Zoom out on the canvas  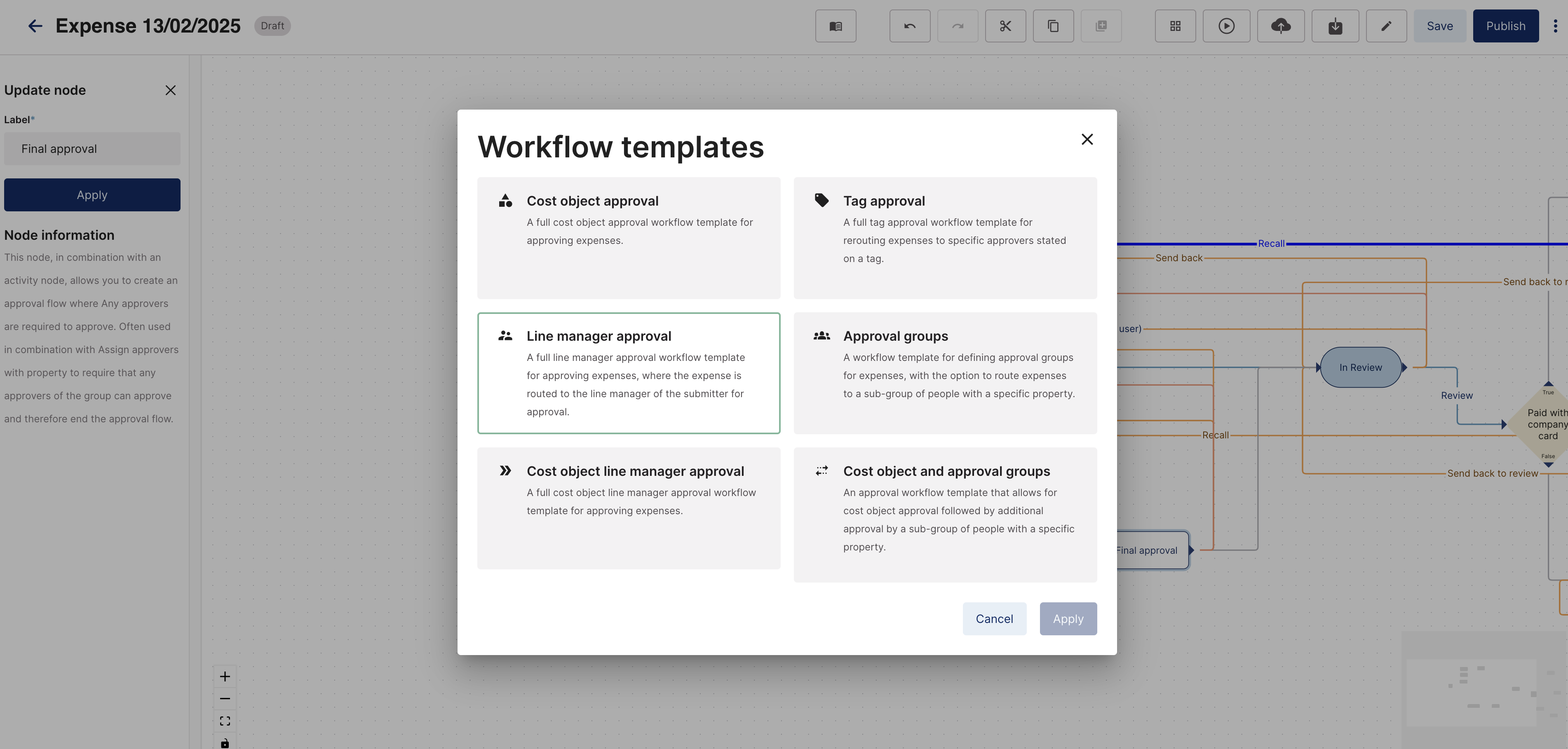(x=225, y=698)
